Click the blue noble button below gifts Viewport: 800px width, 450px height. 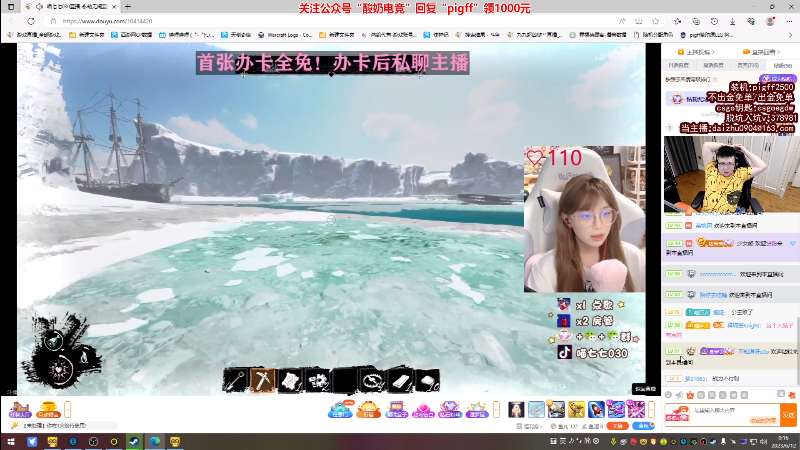[x=643, y=426]
